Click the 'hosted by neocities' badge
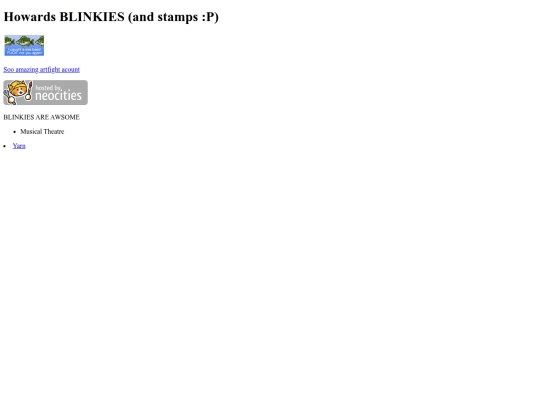The width and height of the screenshot is (540, 405). 45,93
